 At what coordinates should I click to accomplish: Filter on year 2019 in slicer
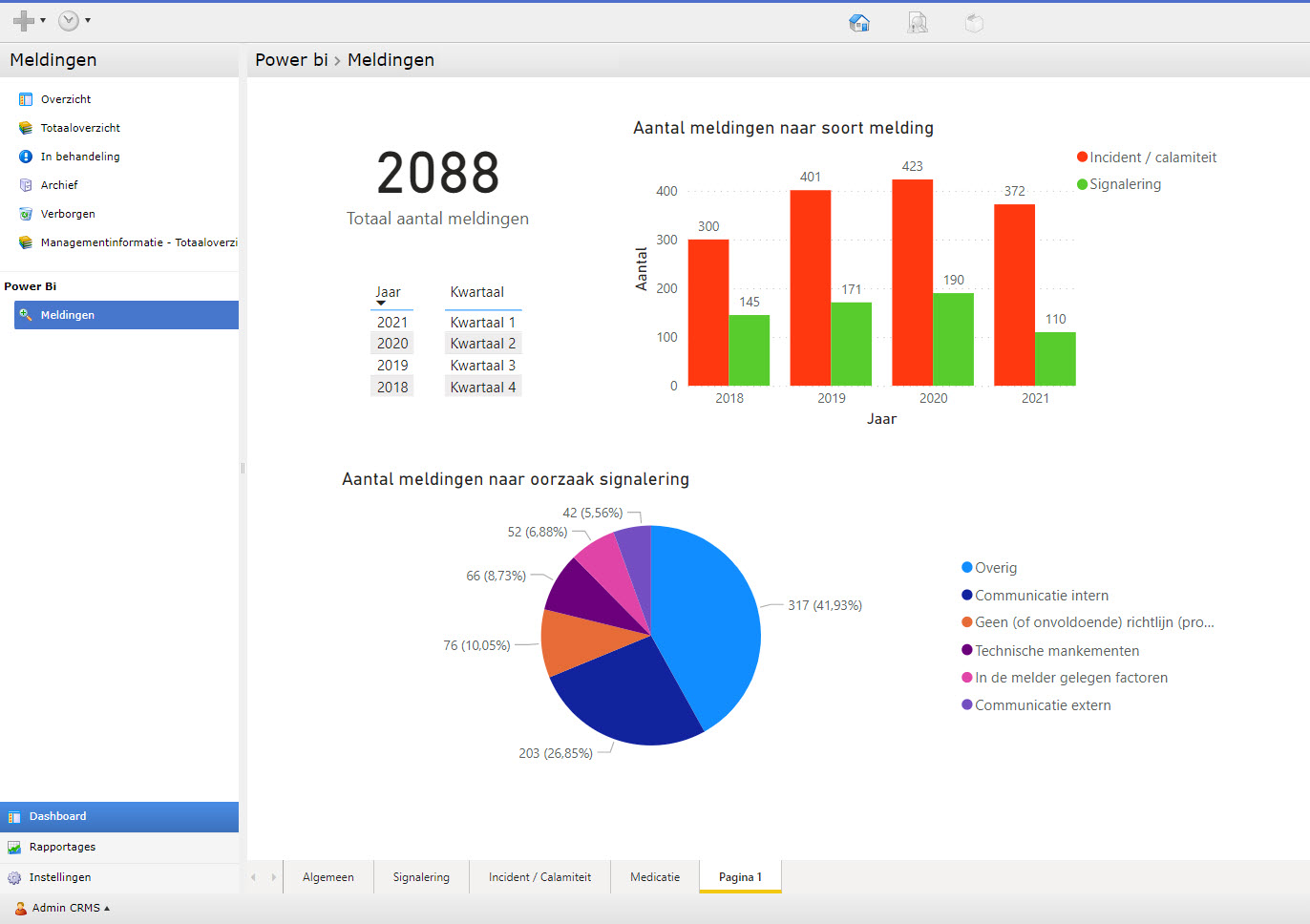point(392,366)
